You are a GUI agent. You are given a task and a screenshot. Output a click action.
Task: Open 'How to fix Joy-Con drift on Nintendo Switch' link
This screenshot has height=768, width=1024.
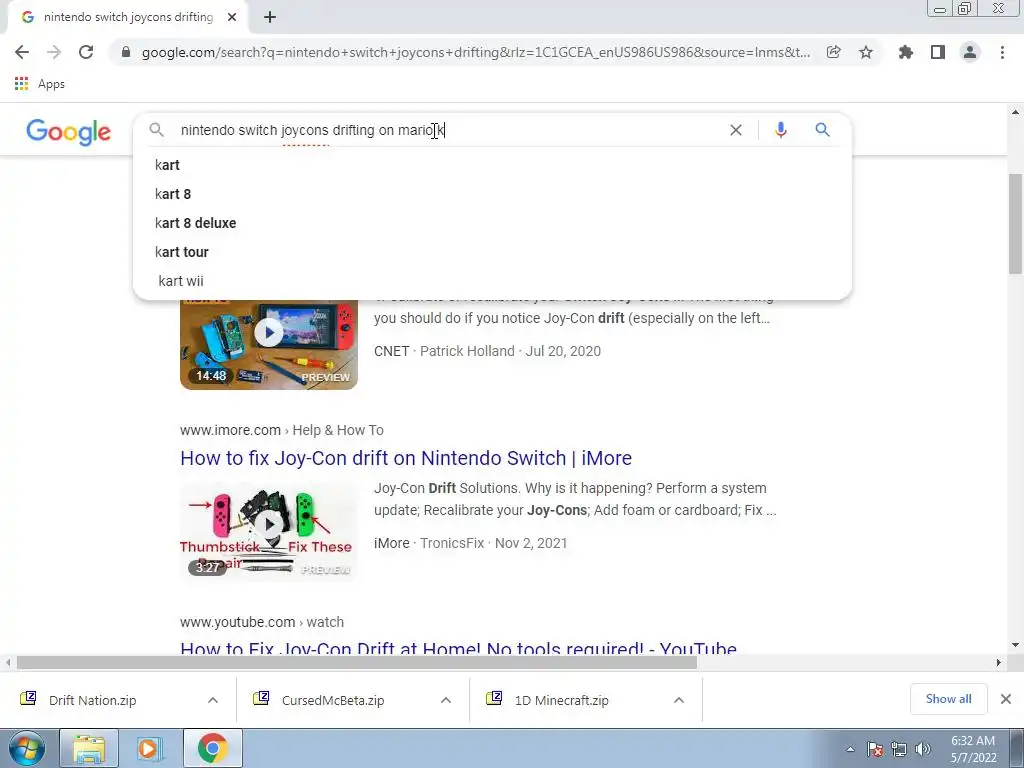point(406,458)
